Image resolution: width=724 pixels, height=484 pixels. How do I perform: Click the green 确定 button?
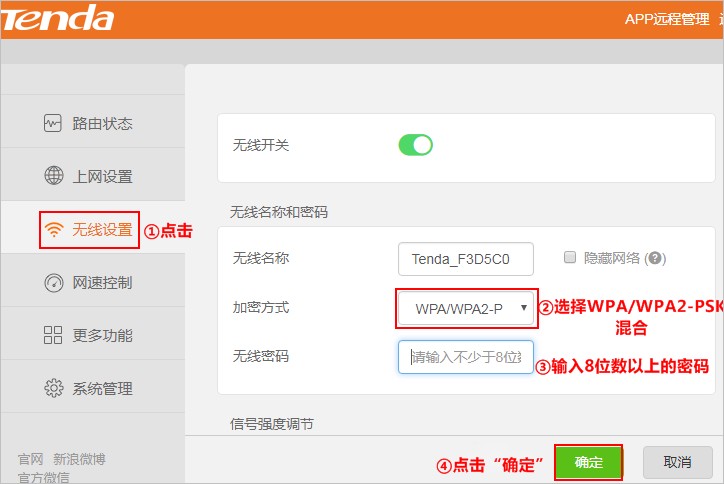tap(588, 462)
